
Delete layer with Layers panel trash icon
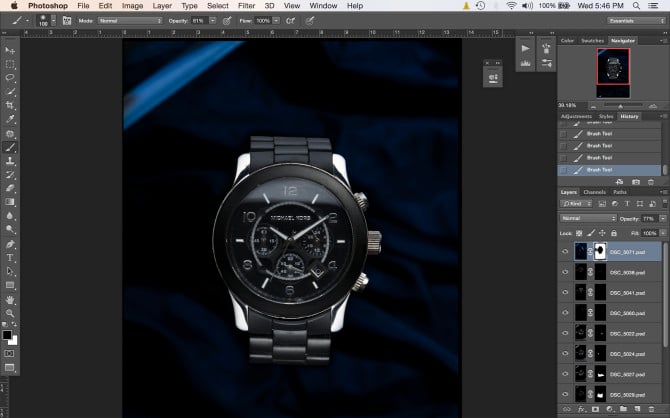pos(651,409)
